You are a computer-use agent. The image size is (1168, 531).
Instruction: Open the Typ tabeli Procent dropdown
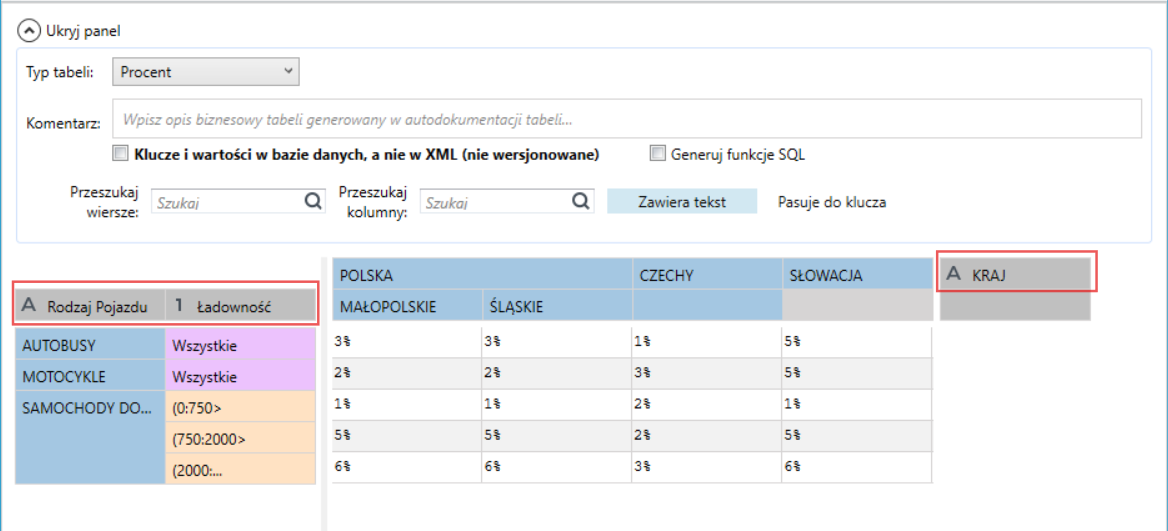tap(206, 72)
